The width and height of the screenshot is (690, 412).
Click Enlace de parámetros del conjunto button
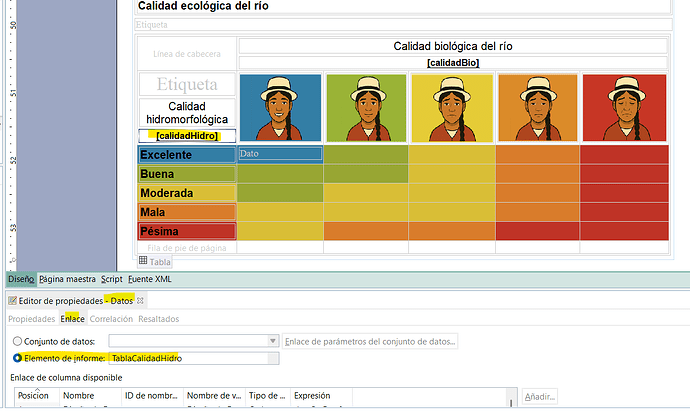coord(370,341)
